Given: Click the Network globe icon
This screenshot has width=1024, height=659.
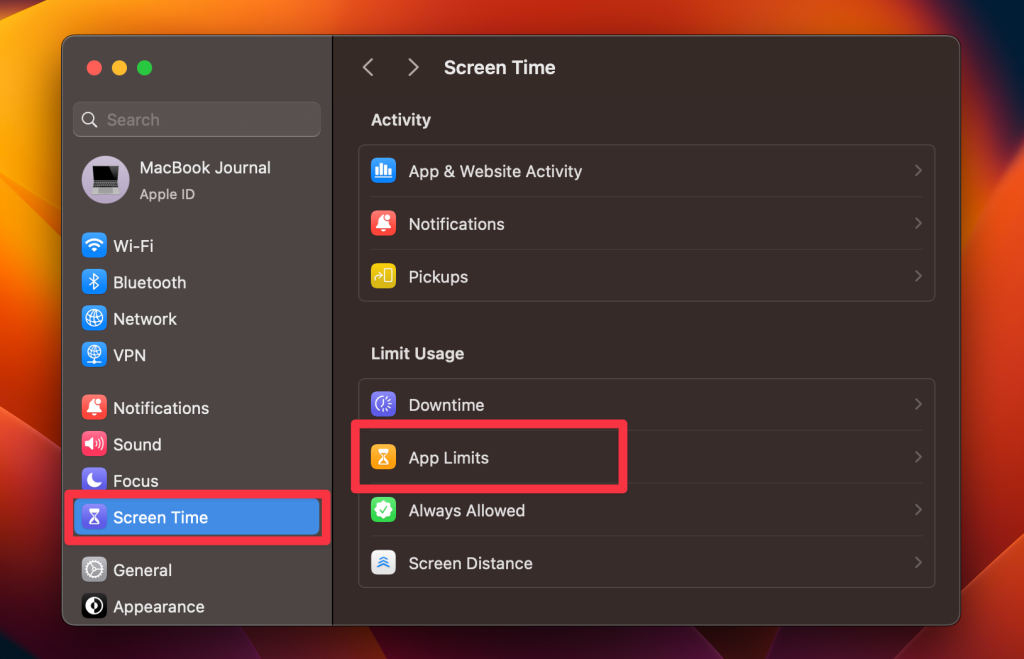Looking at the screenshot, I should click(94, 319).
